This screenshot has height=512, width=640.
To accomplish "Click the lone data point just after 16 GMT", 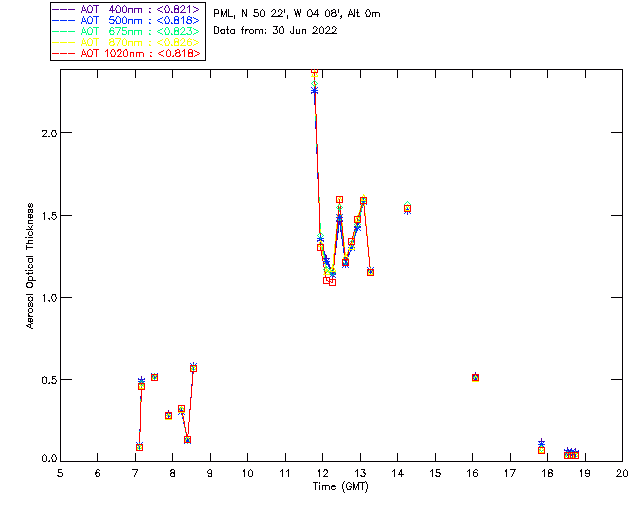I will click(475, 378).
